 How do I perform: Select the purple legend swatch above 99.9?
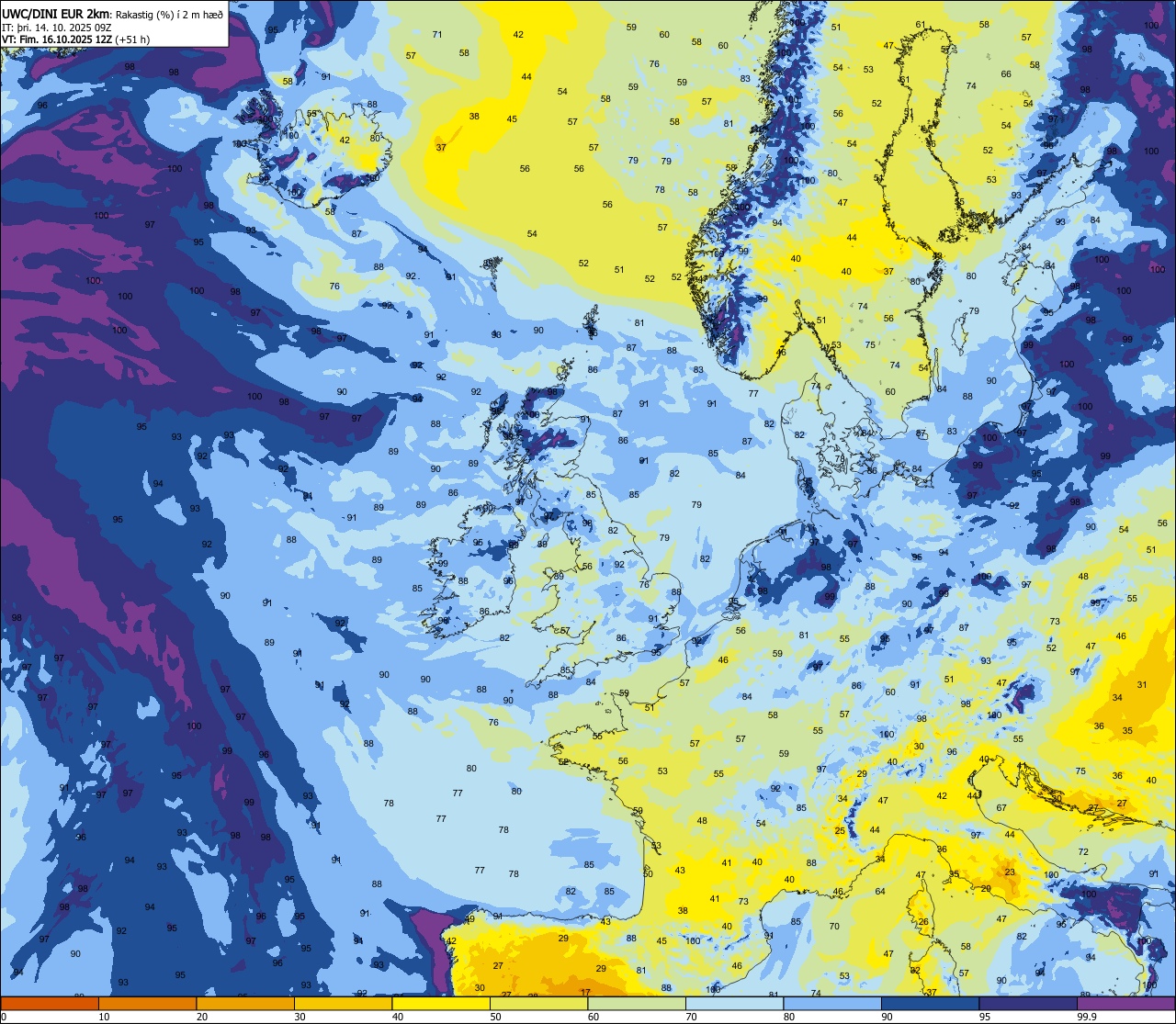coord(1125,1003)
